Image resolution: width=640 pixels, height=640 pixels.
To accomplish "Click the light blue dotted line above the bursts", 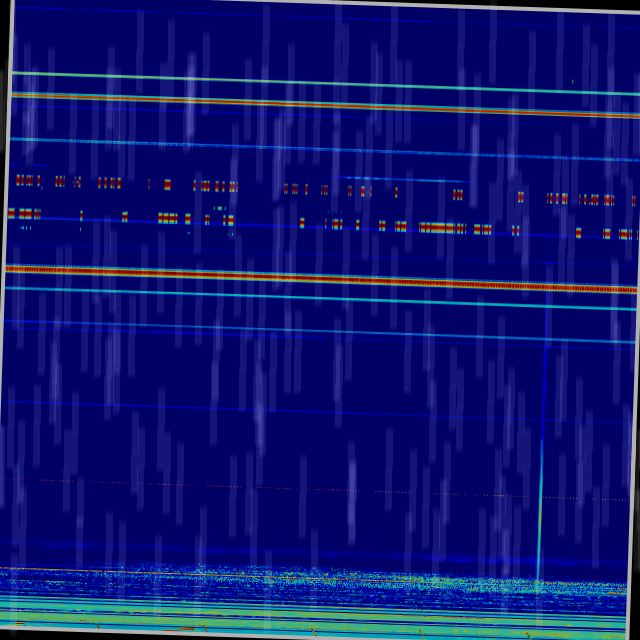I will (x=300, y=148).
